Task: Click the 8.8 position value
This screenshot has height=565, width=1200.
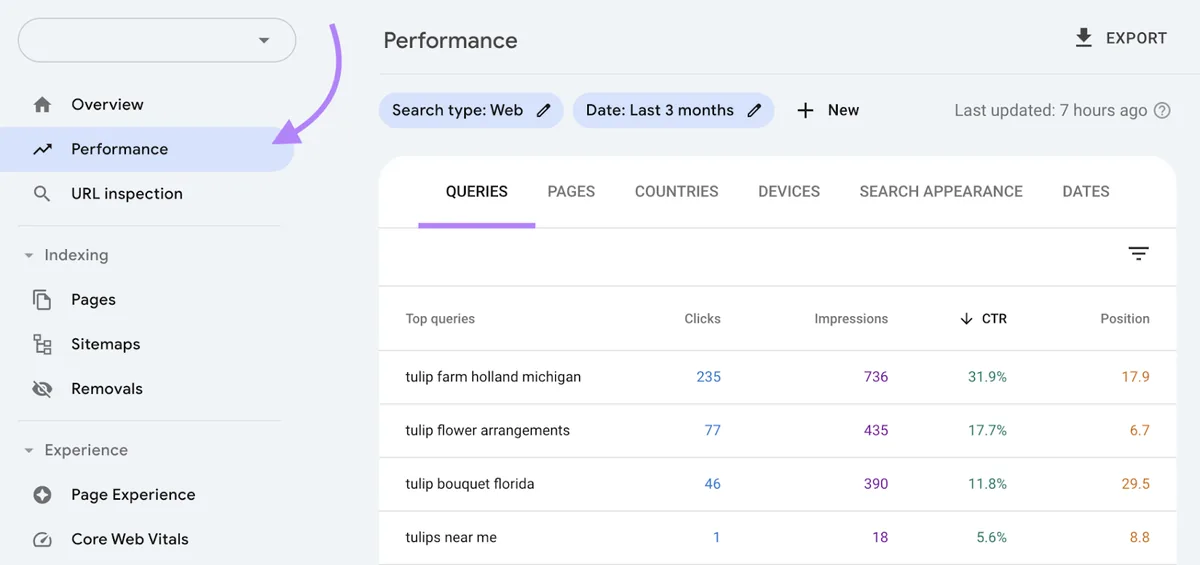Action: (x=1139, y=538)
